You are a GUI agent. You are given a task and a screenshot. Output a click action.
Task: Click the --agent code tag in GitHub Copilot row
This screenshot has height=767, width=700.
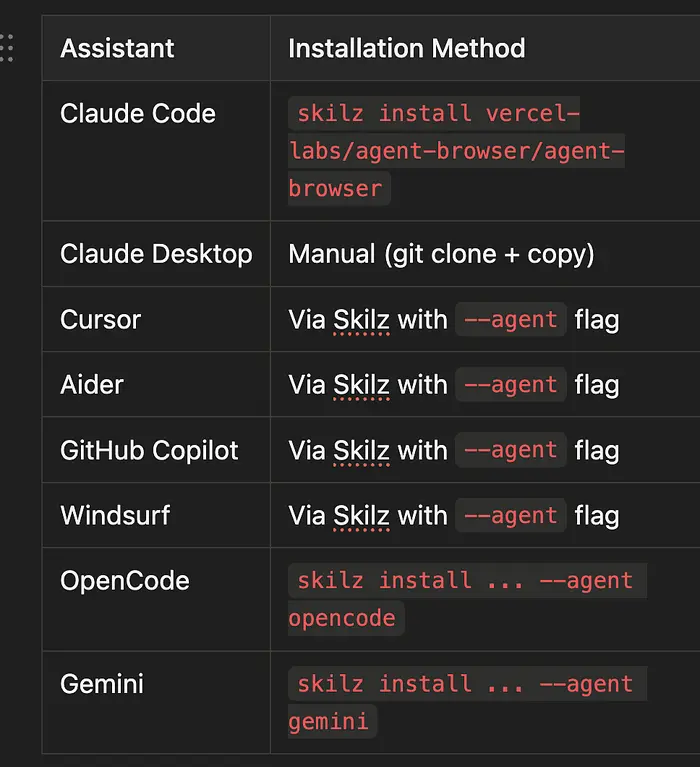(510, 451)
